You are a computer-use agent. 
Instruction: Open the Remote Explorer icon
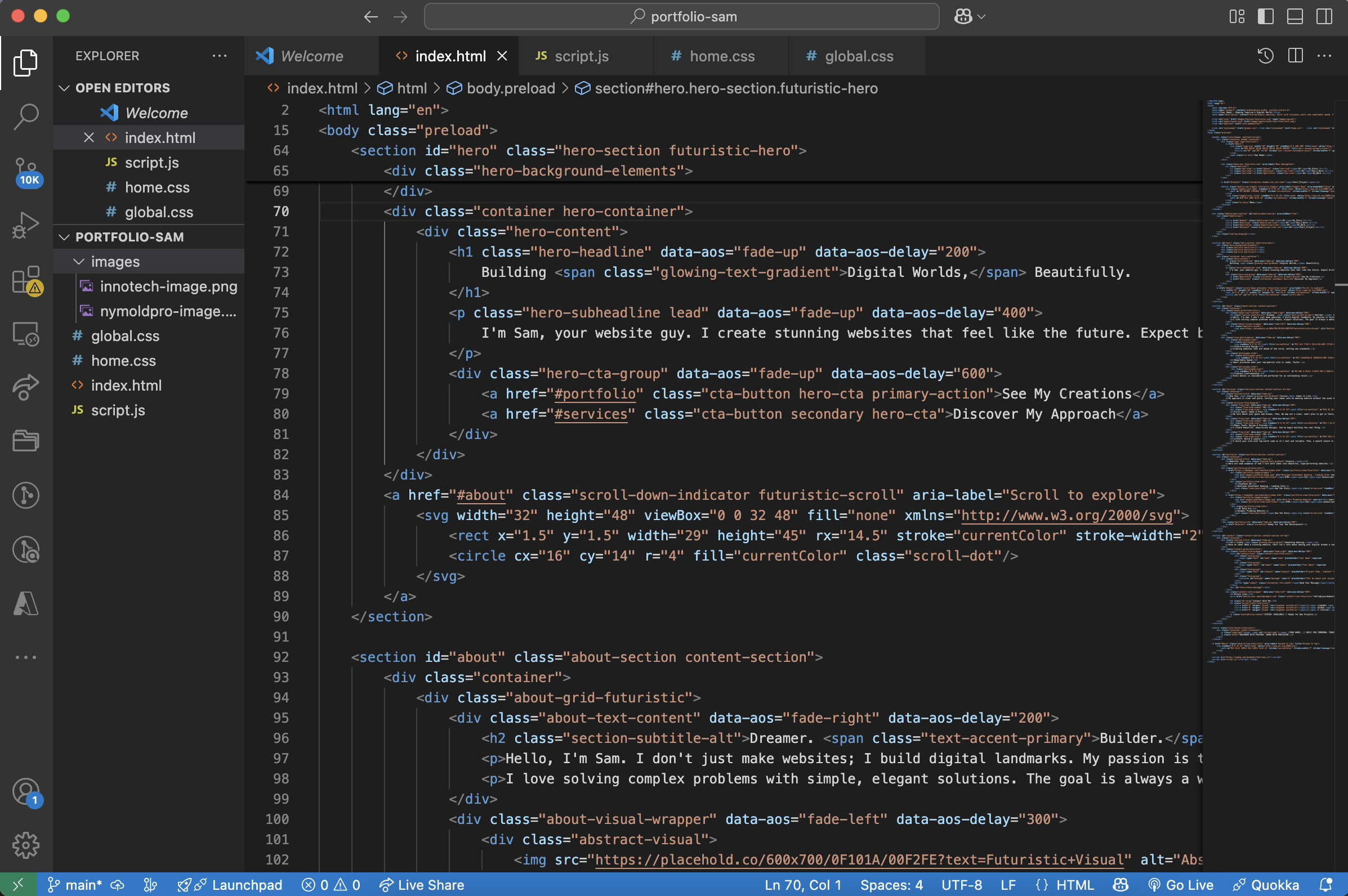pos(26,334)
